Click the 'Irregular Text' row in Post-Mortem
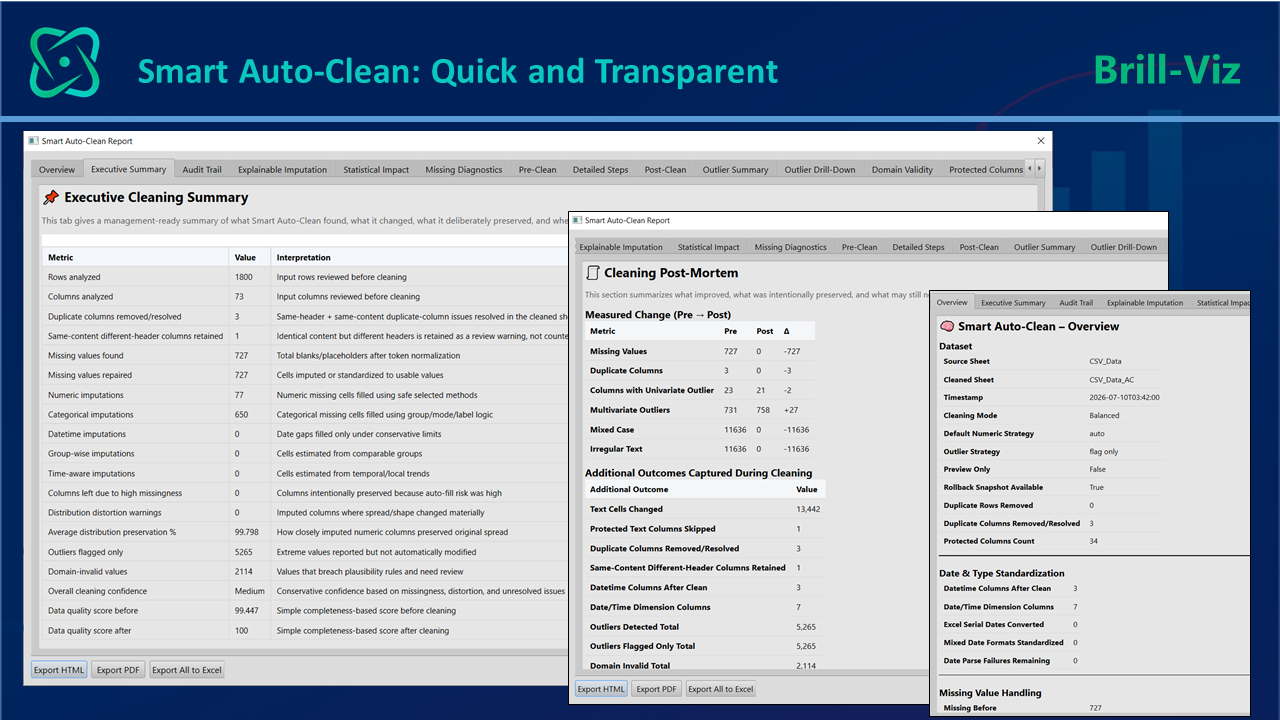Image resolution: width=1280 pixels, height=720 pixels. click(700, 449)
